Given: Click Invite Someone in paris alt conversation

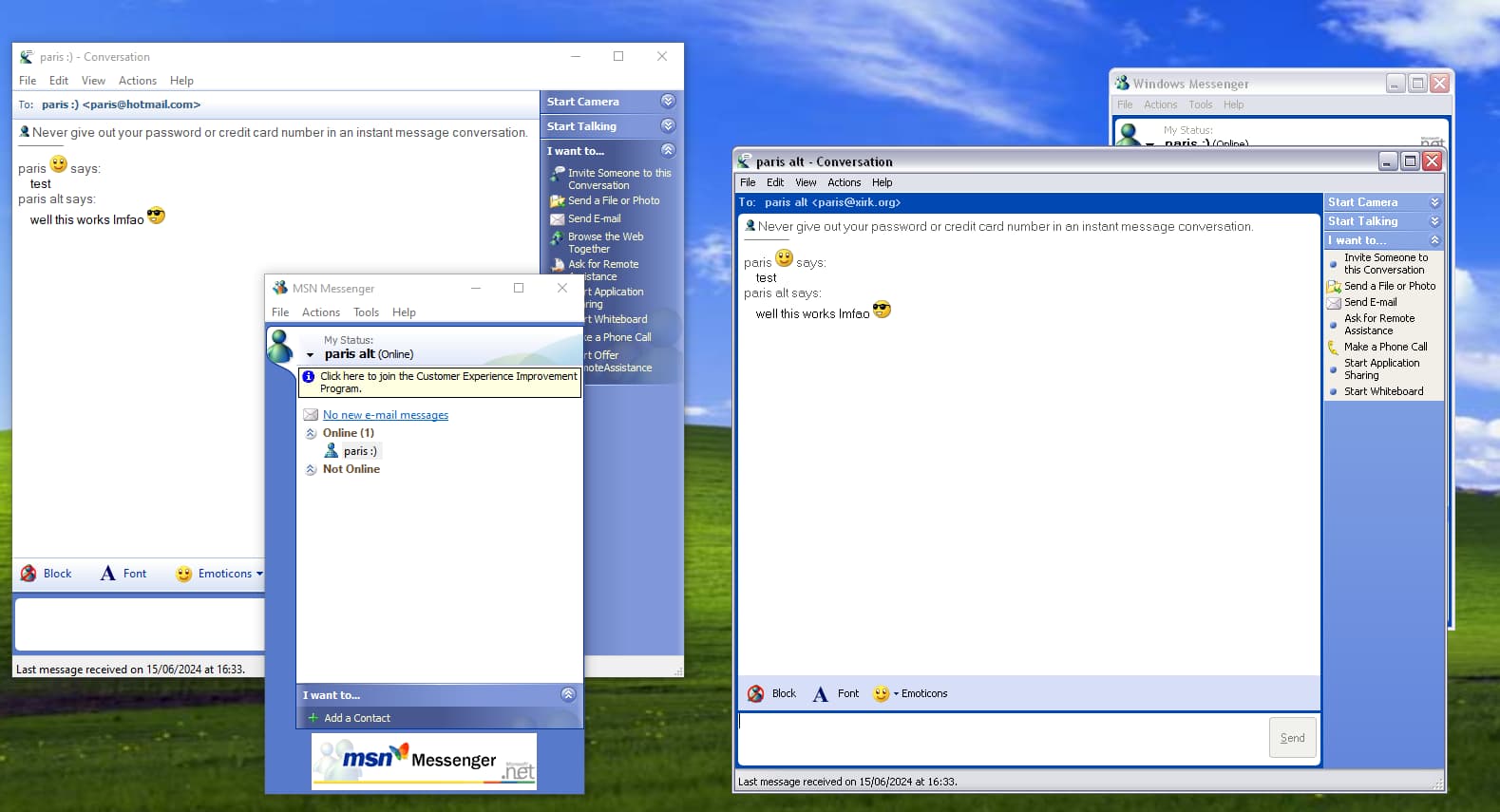Looking at the screenshot, I should [x=1385, y=264].
